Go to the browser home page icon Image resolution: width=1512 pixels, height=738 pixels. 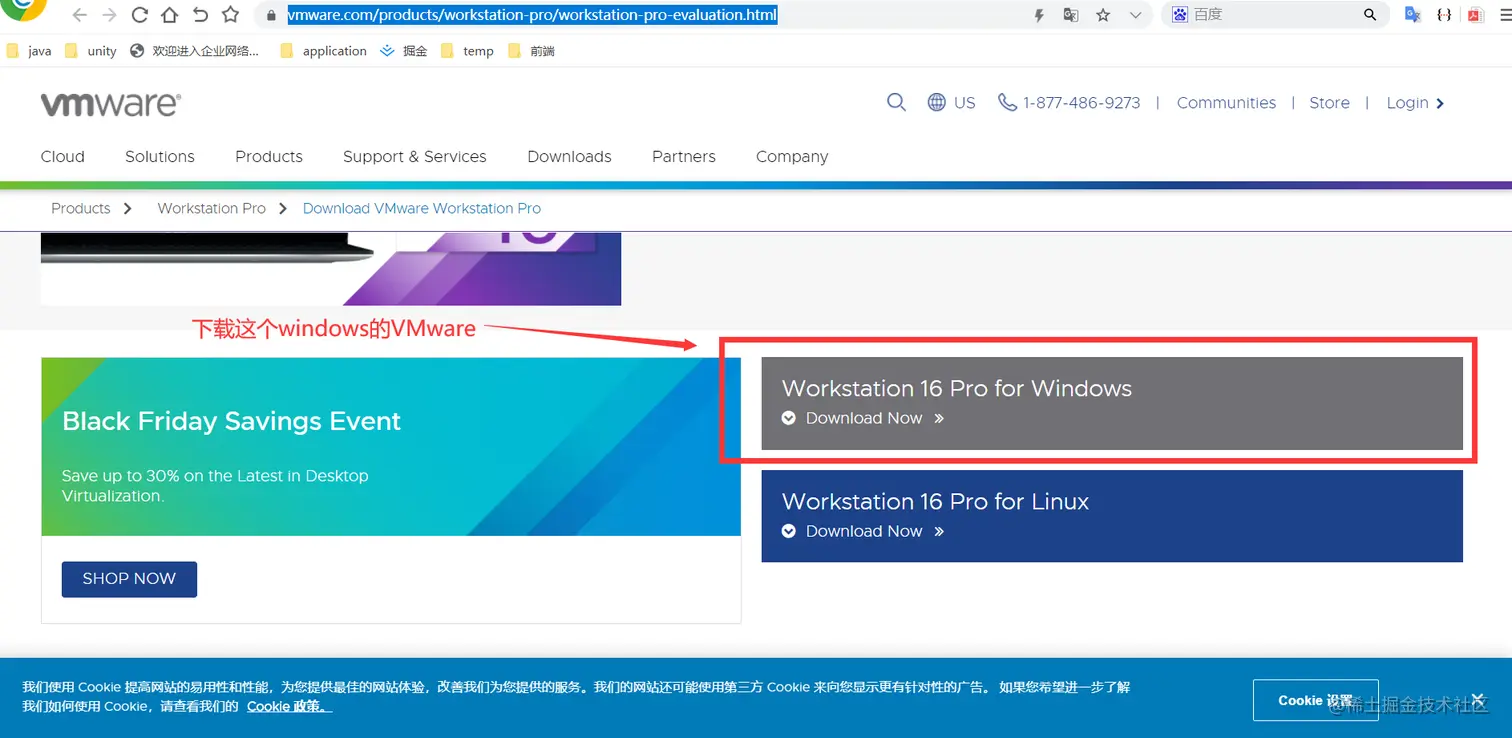(x=170, y=15)
